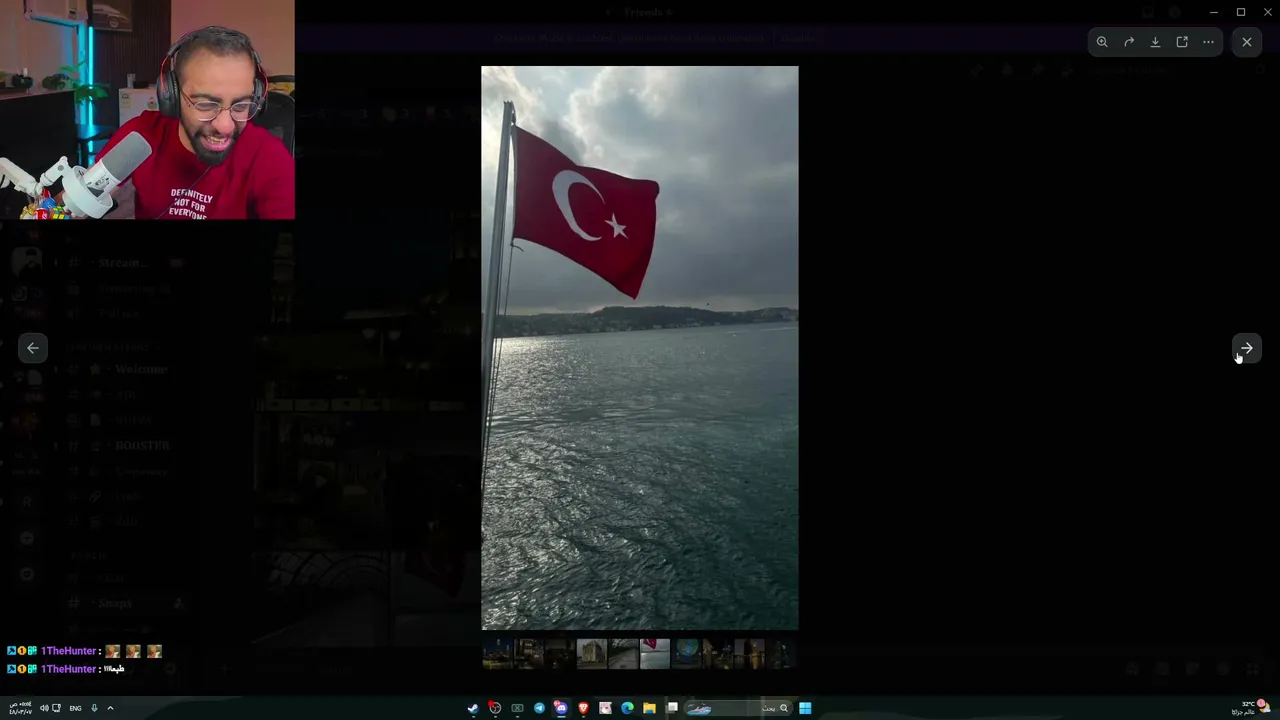Click the large Turkish flag photo
This screenshot has height=720, width=1280.
(640, 348)
